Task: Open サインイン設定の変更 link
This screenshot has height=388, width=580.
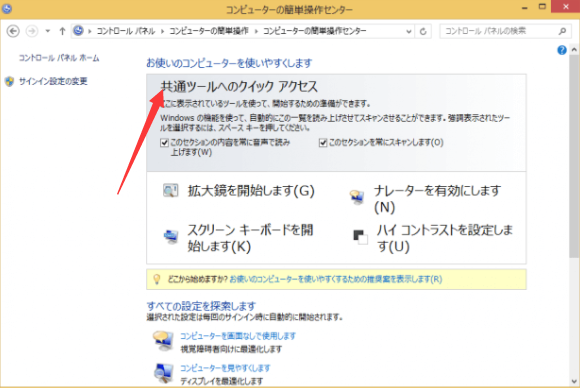Action: (53, 81)
